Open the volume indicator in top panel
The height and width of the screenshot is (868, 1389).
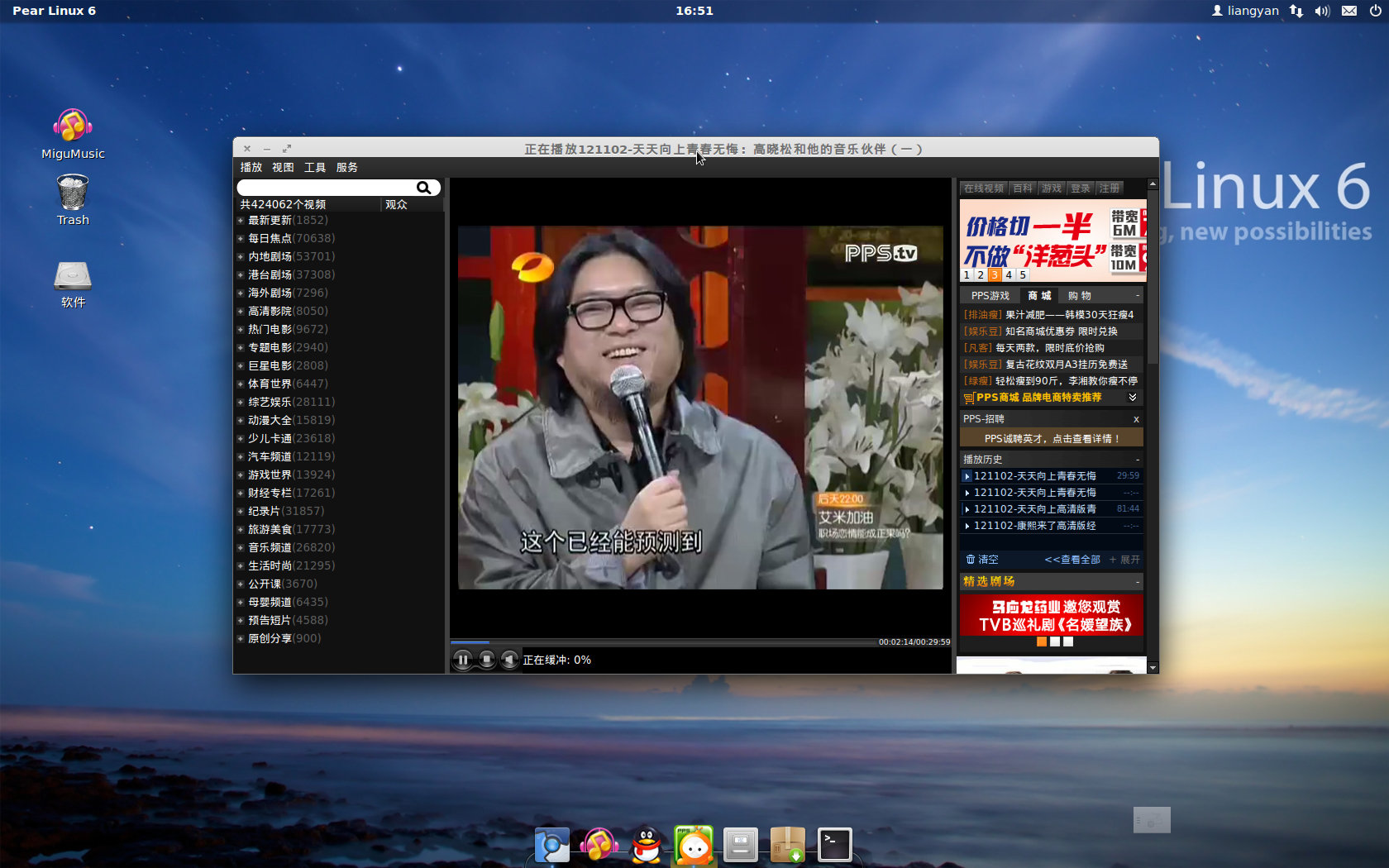[1322, 11]
